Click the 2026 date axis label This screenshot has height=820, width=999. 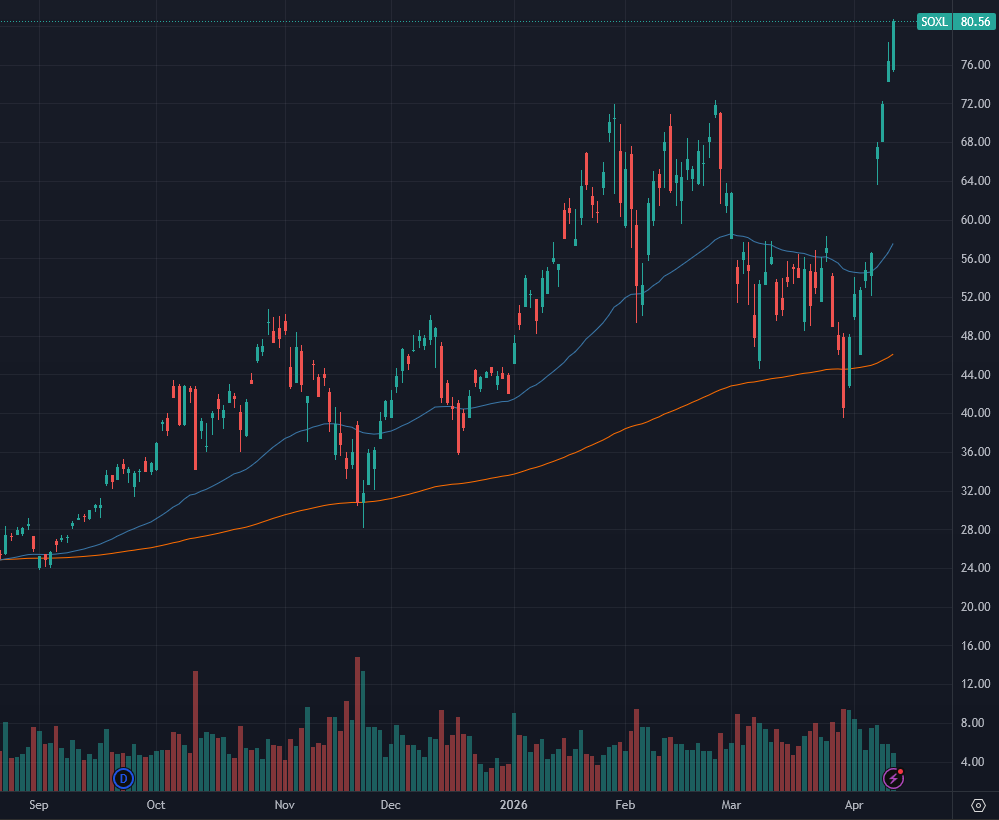(x=514, y=805)
